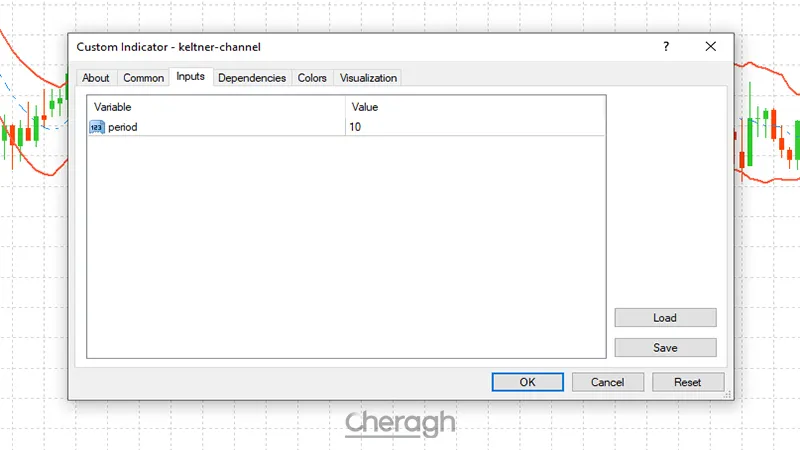
Task: Click the question mark help button
Action: pos(666,47)
